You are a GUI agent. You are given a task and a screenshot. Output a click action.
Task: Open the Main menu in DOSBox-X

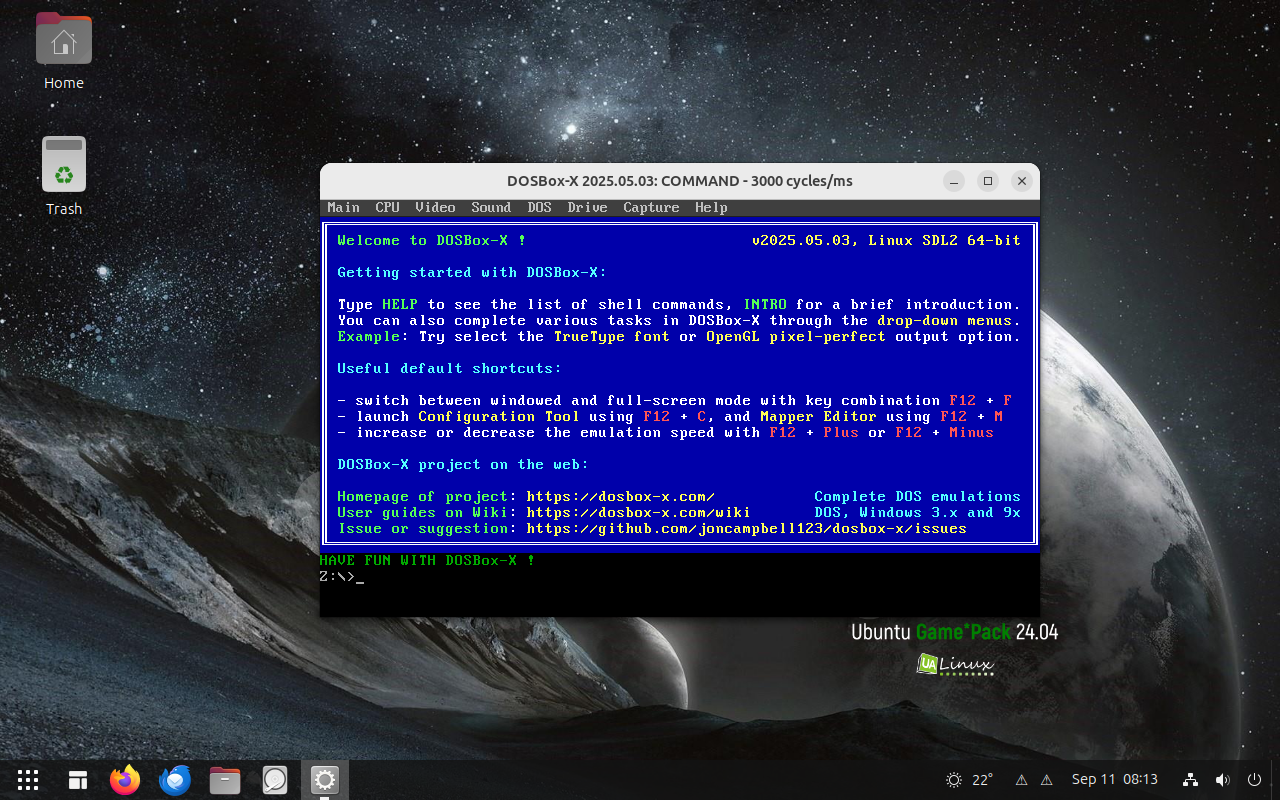coord(343,208)
